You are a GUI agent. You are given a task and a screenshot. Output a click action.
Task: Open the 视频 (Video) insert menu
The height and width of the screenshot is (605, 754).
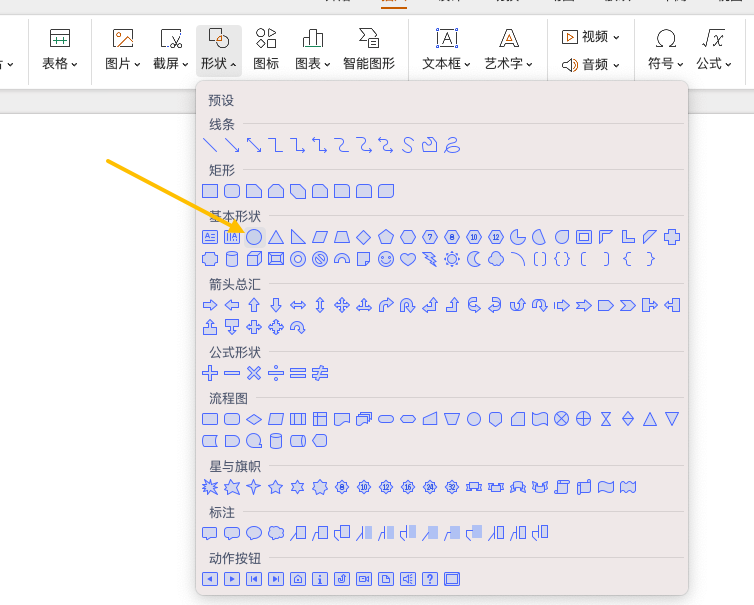click(590, 37)
